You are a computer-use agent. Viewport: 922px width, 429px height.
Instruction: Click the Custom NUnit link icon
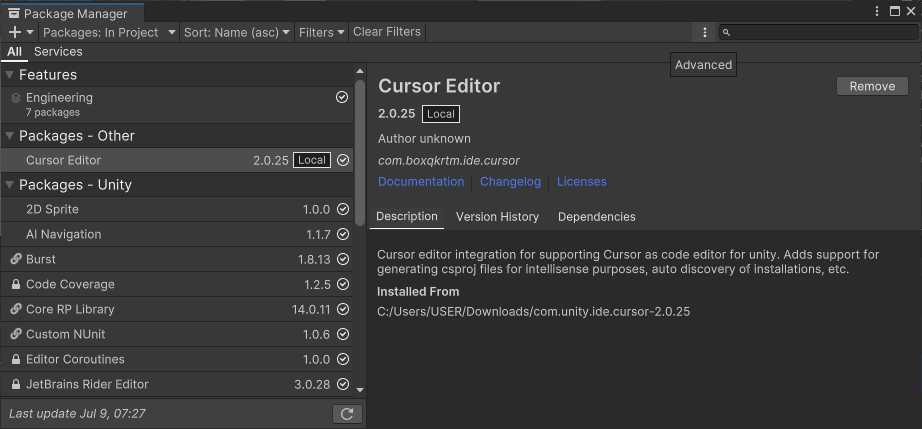click(x=16, y=334)
